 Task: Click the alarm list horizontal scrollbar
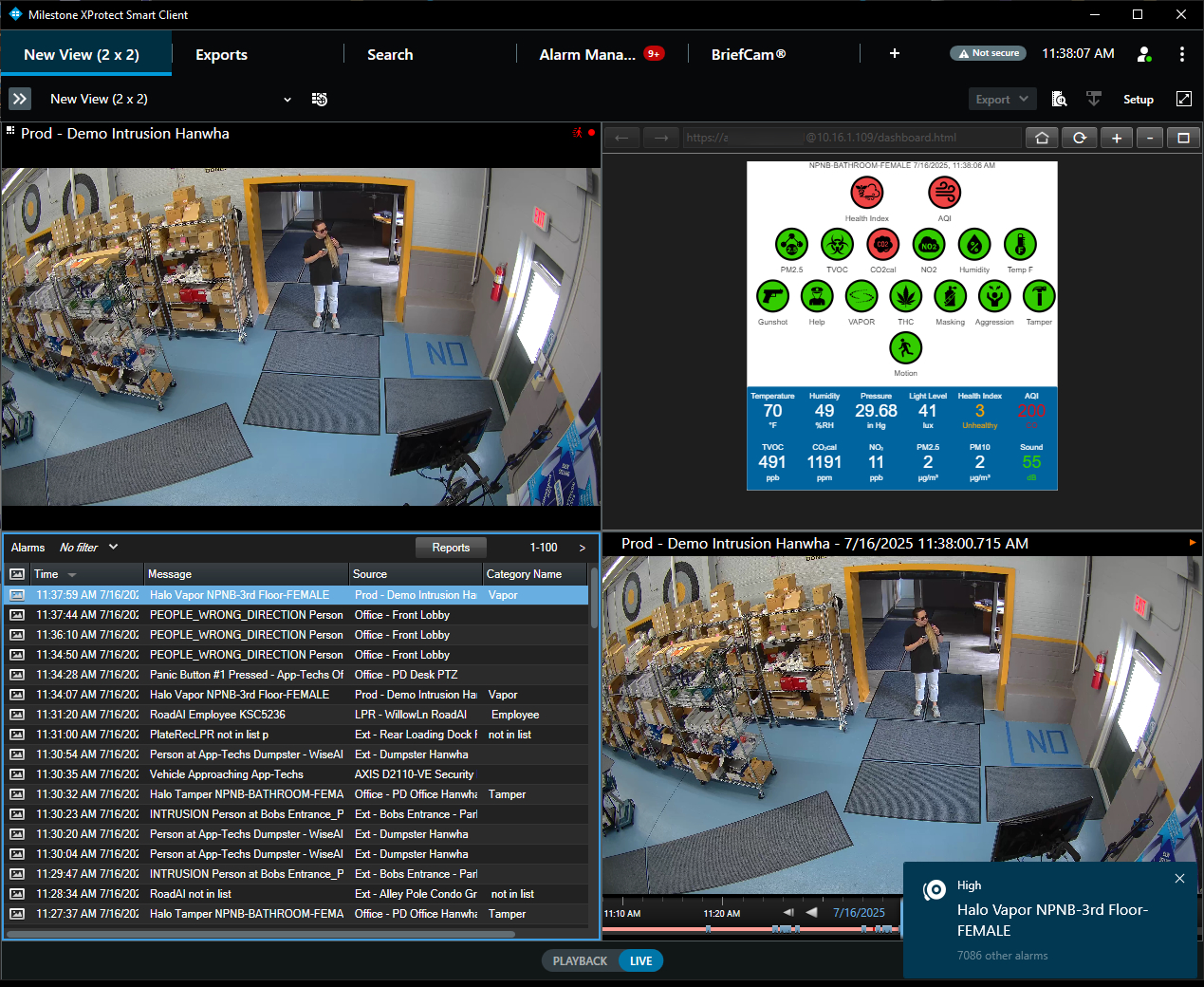click(261, 934)
